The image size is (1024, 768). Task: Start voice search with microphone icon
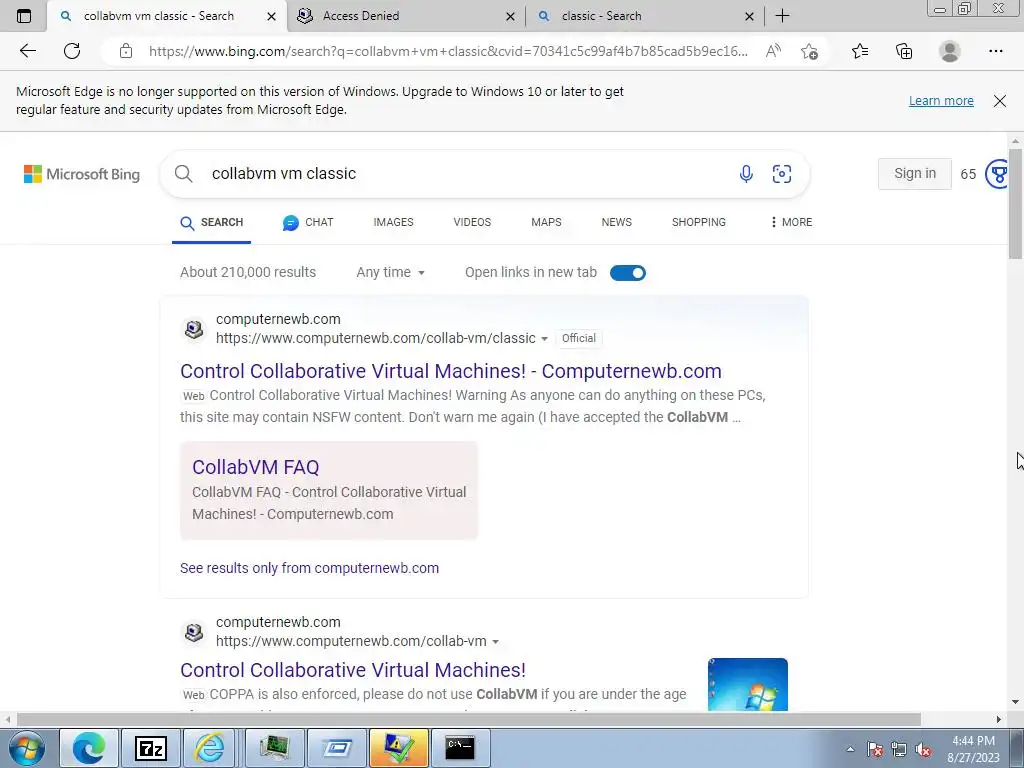tap(746, 174)
